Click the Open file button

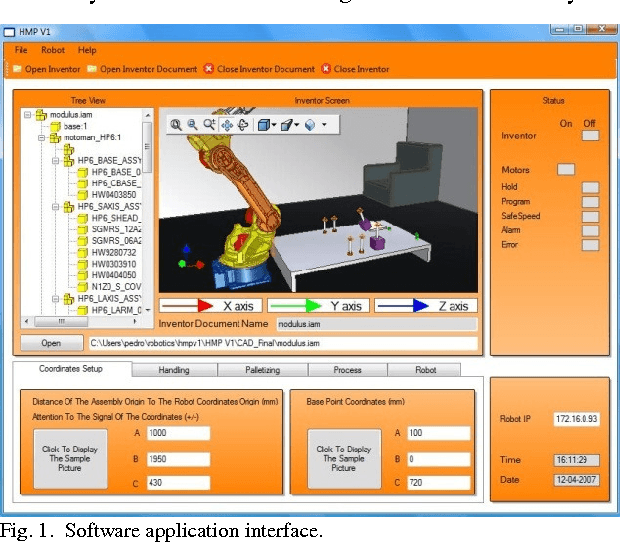point(50,343)
